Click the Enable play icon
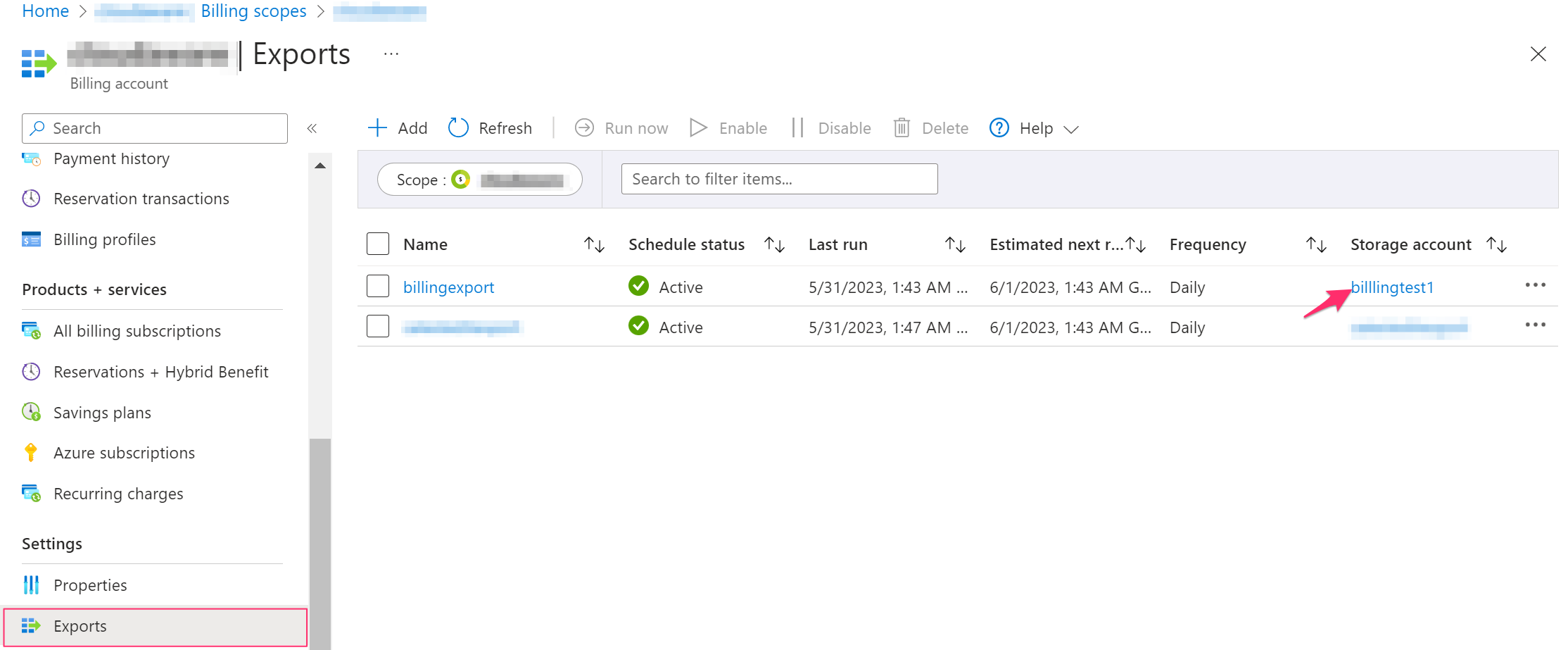1568x650 pixels. (698, 127)
